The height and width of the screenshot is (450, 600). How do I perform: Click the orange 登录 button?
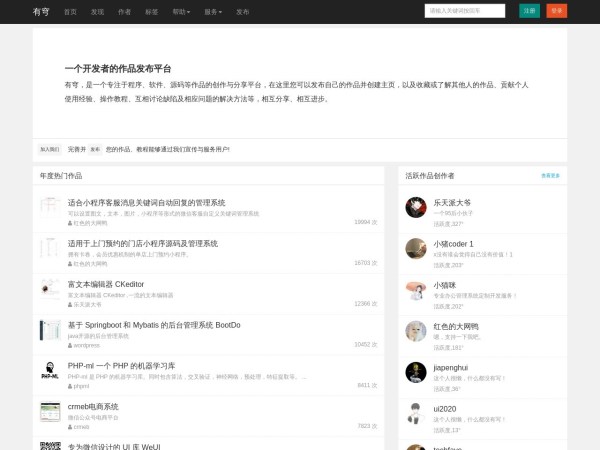pos(557,11)
